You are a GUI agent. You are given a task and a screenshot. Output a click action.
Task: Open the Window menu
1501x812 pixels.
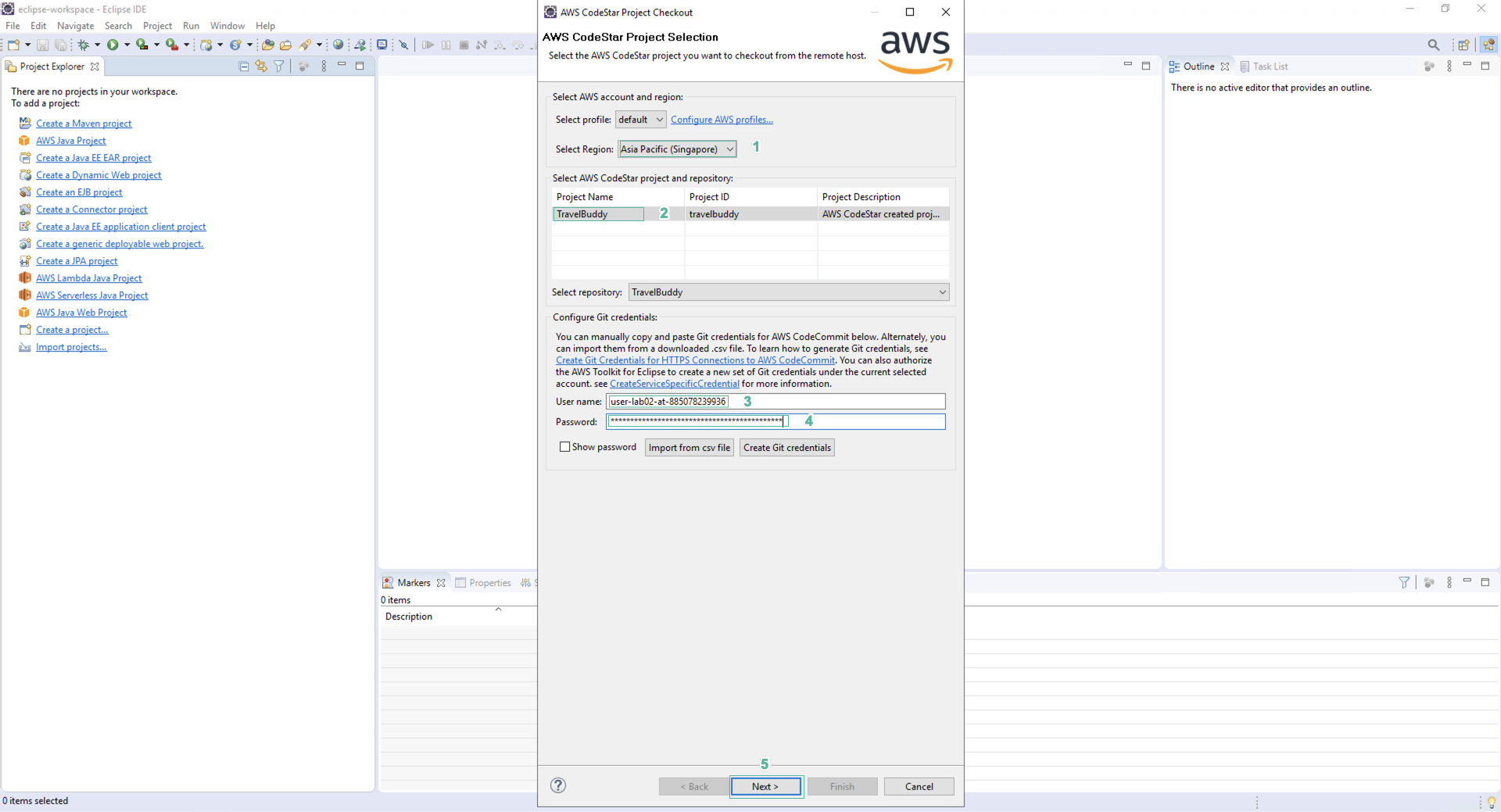pos(227,26)
